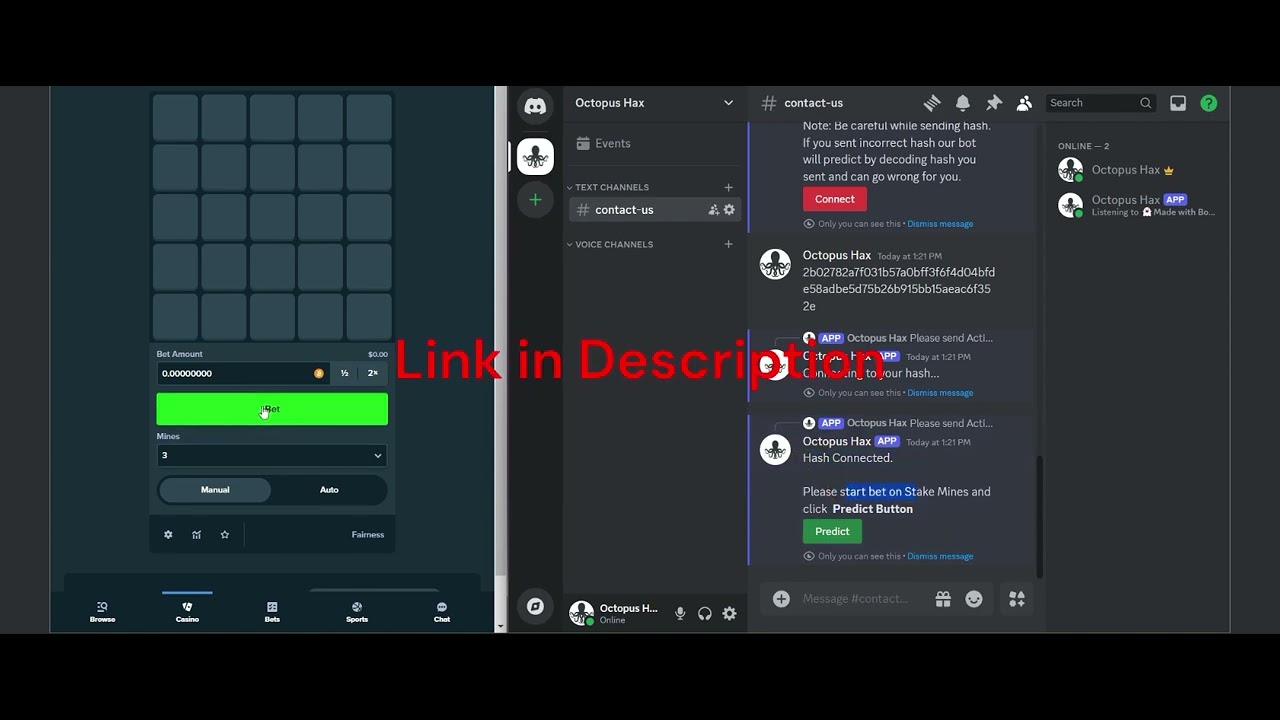Open Chat in Stake bottom navigation
Image resolution: width=1280 pixels, height=720 pixels.
[442, 612]
